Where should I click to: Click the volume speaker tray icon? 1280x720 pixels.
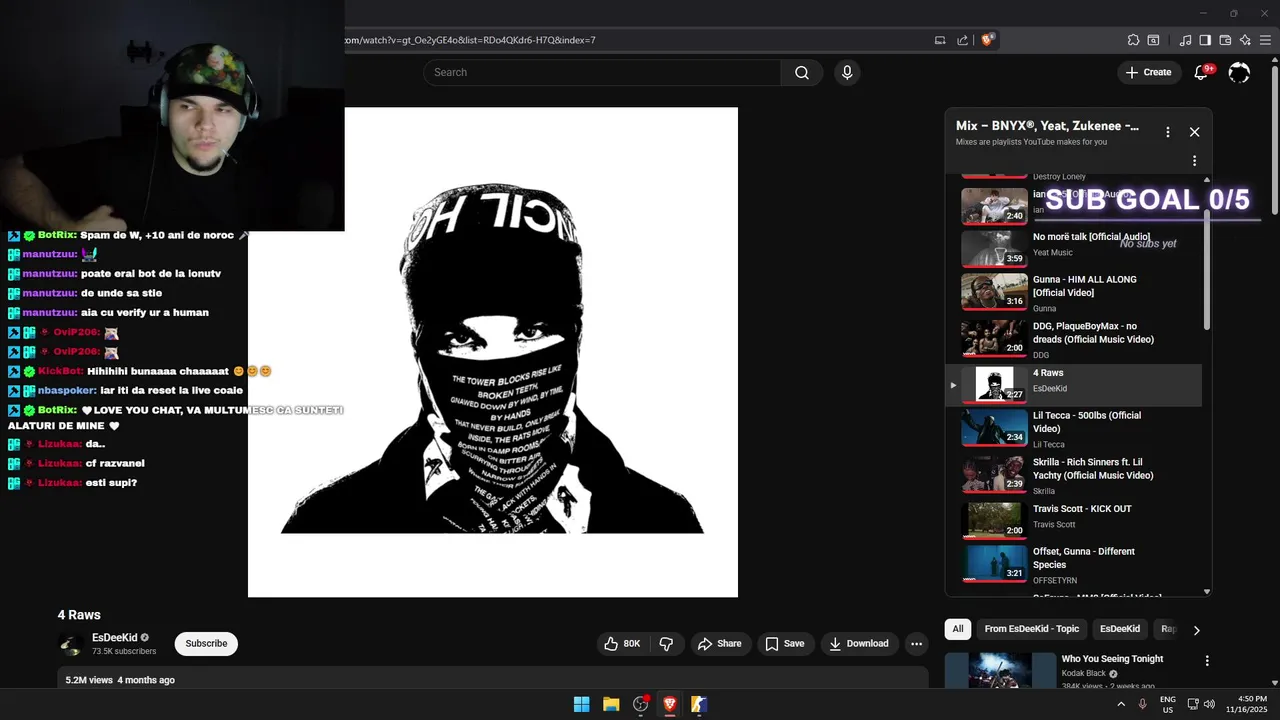[1209, 704]
